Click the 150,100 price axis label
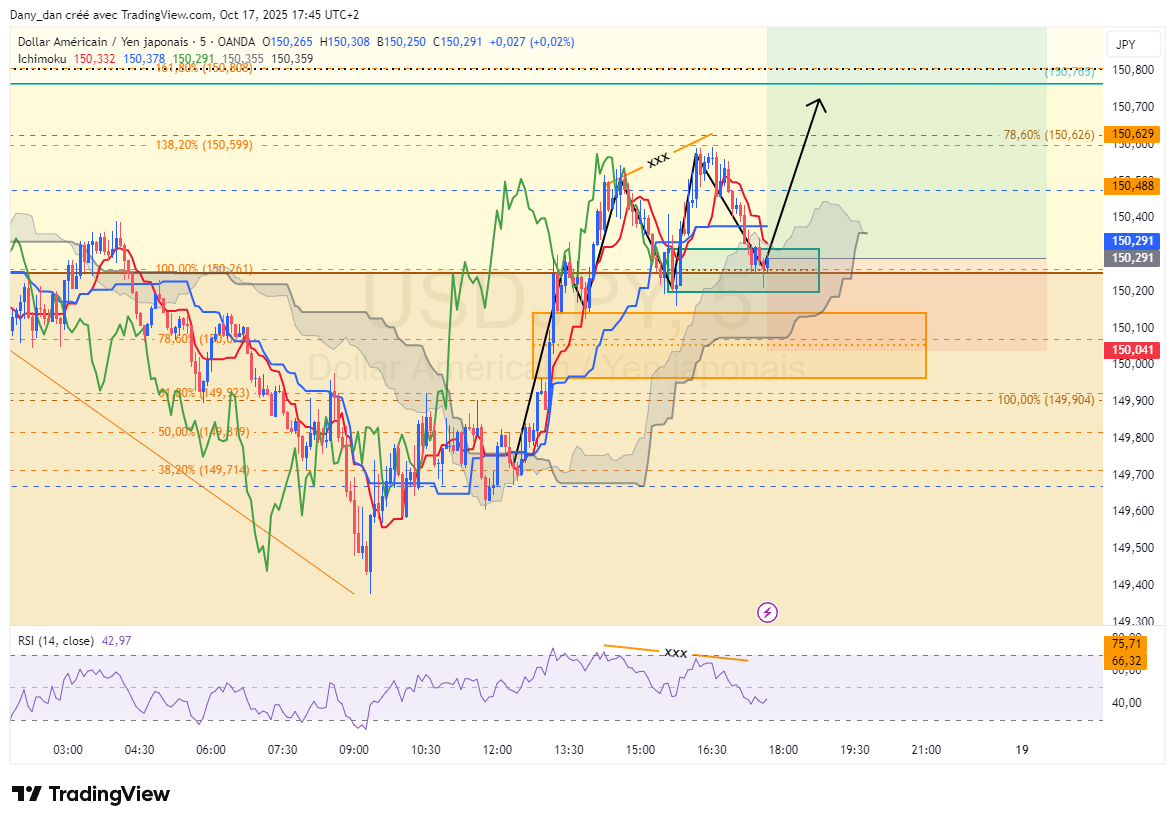The height and width of the screenshot is (824, 1175). pos(1133,328)
